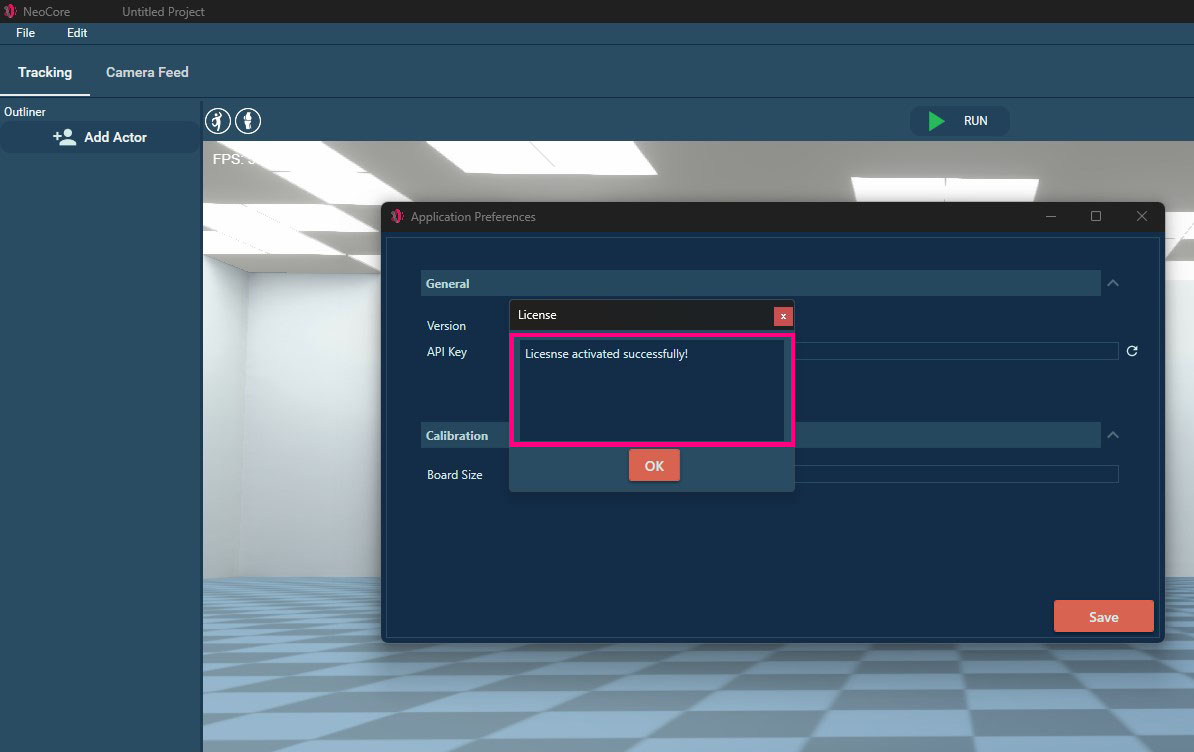
Task: Select the Tracking tab
Action: point(45,72)
